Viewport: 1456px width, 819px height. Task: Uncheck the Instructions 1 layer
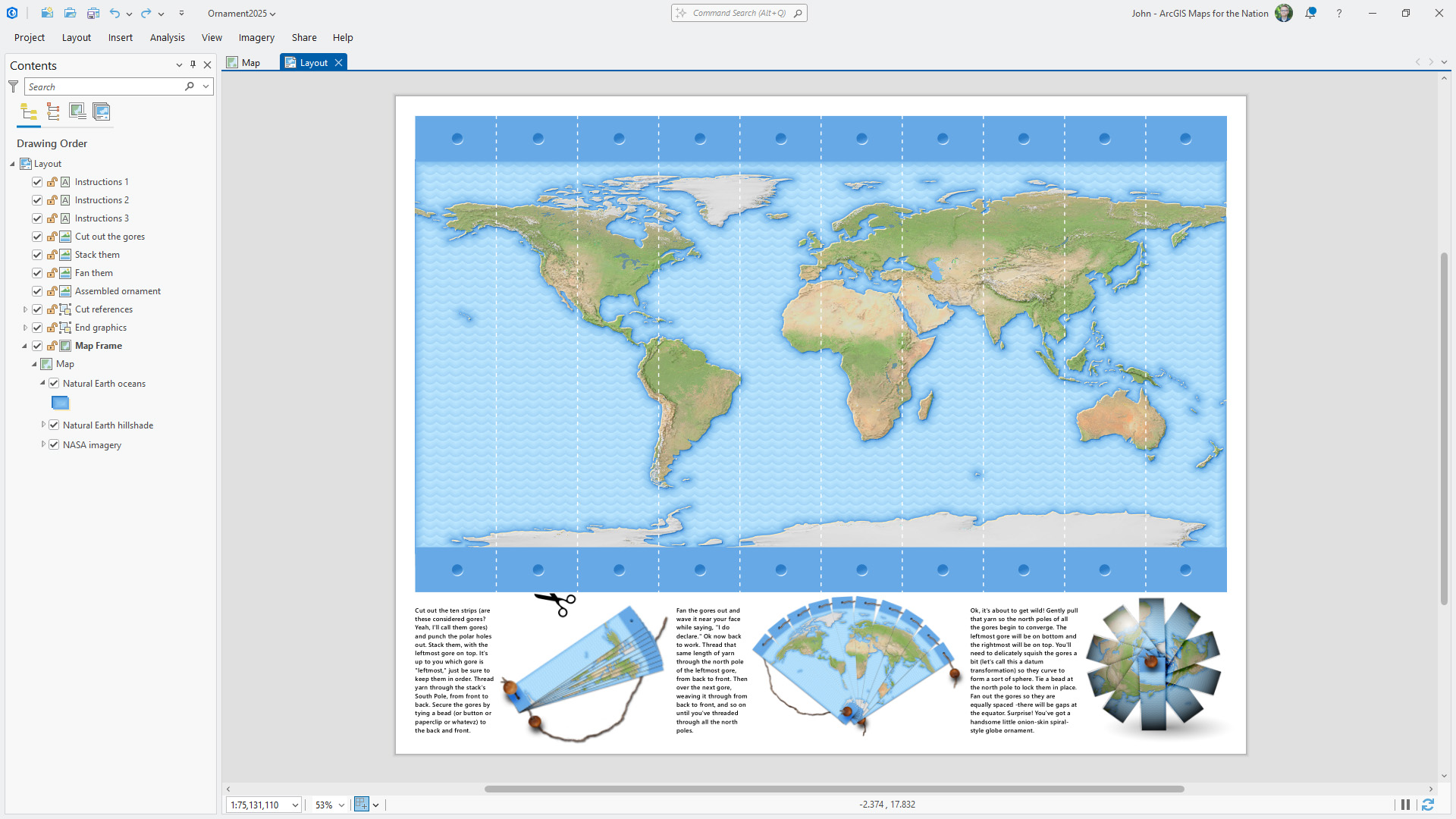36,181
